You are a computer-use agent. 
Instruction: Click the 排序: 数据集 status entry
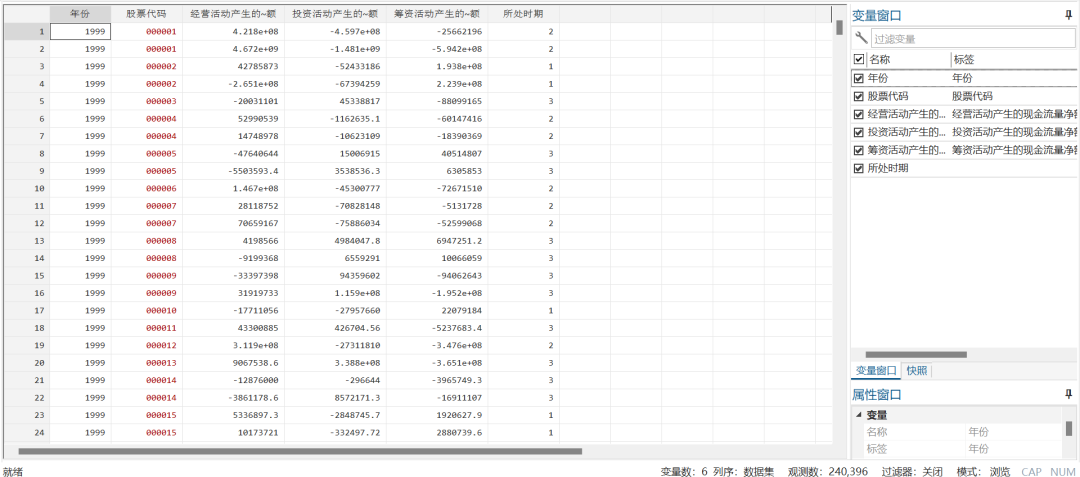pyautogui.click(x=744, y=471)
